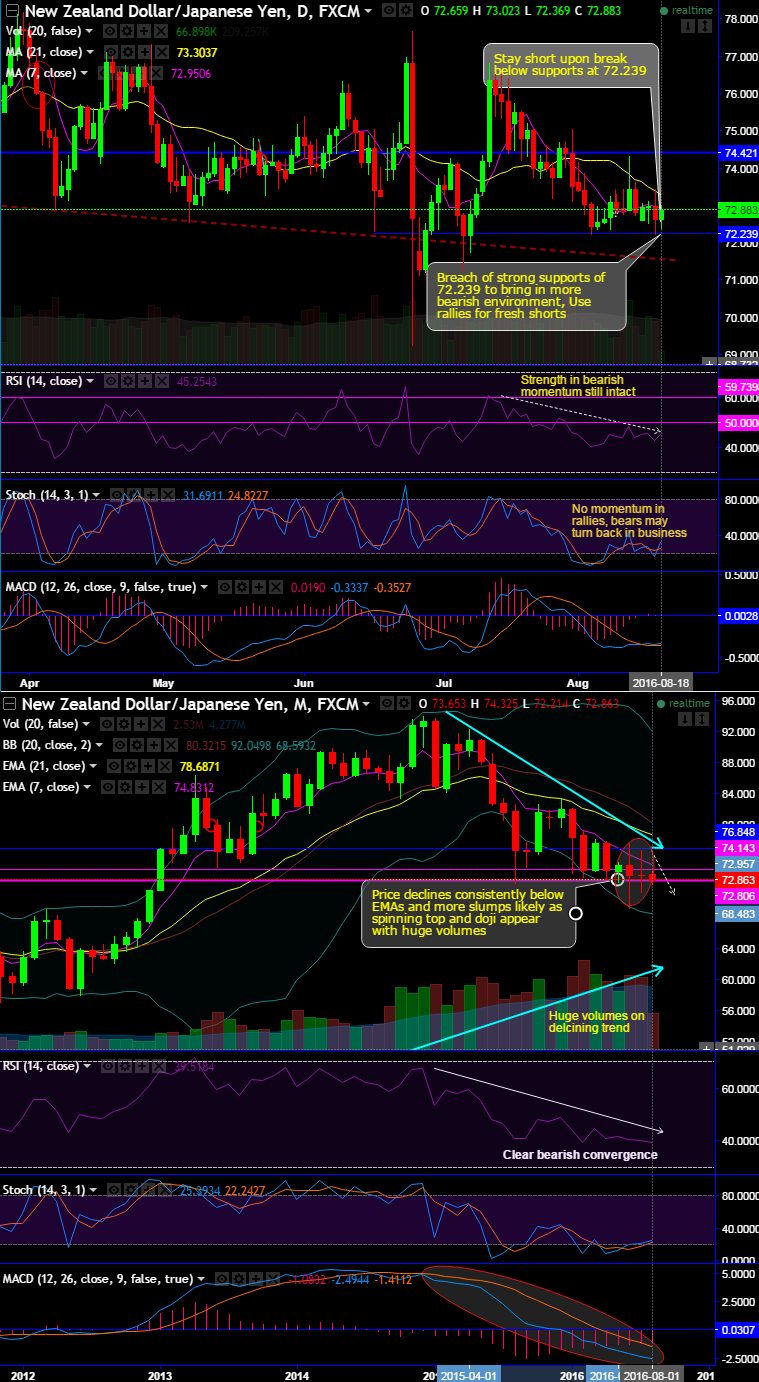Hide the daily RSI (14, close) indicator with its eye icon

(x=110, y=381)
